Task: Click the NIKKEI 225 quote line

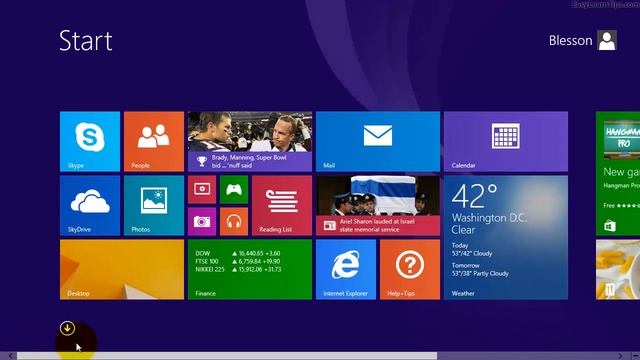Action: [x=238, y=269]
